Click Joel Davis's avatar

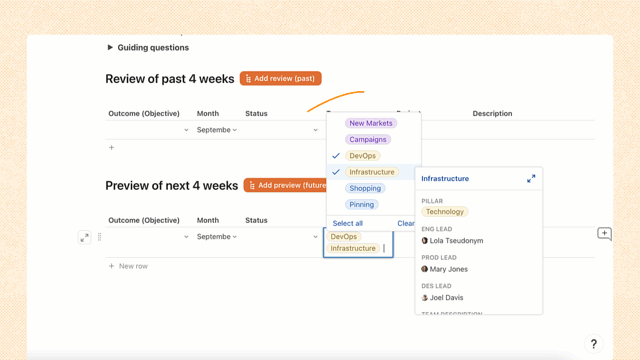424,298
